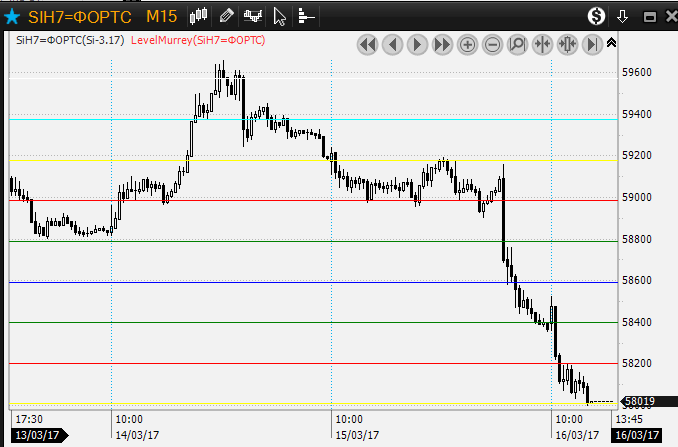The height and width of the screenshot is (447, 678).
Task: Click the blue star favorite icon
Action: click(x=12, y=16)
